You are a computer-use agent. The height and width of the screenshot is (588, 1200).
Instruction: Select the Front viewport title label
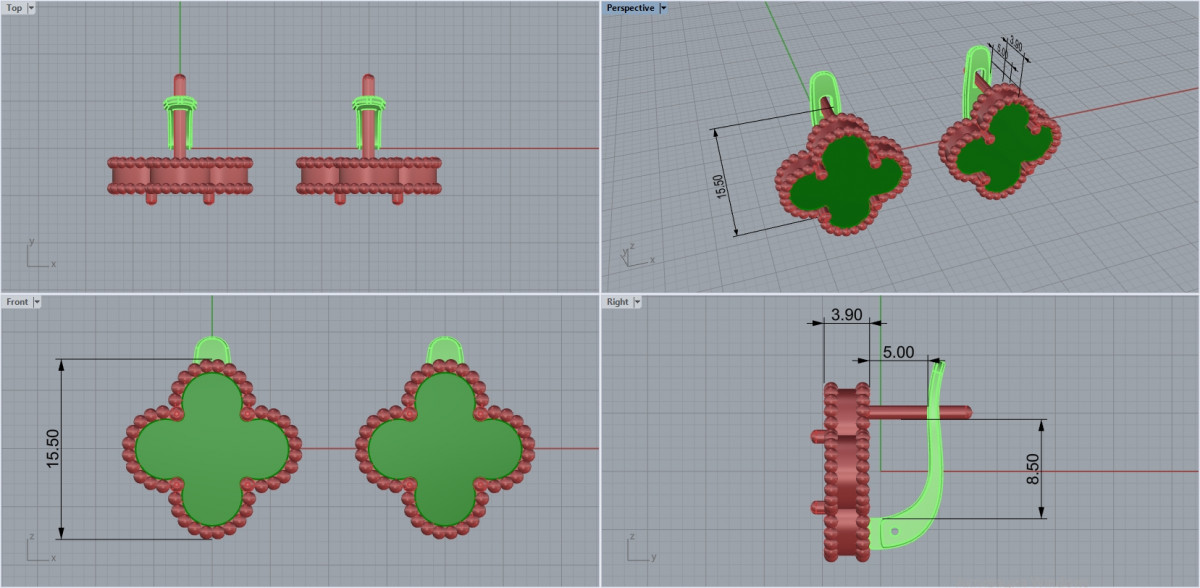(x=17, y=301)
